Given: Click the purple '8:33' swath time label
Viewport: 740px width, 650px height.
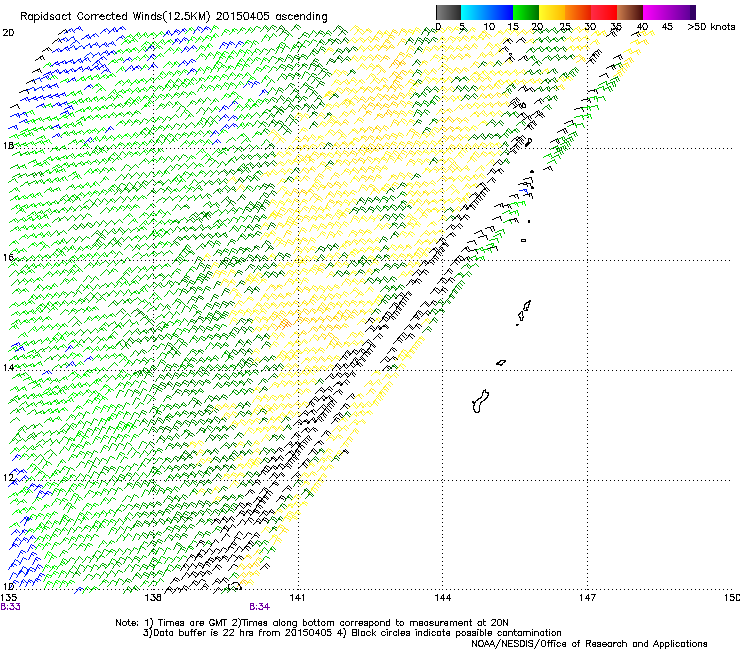Looking at the screenshot, I should pyautogui.click(x=10, y=607).
